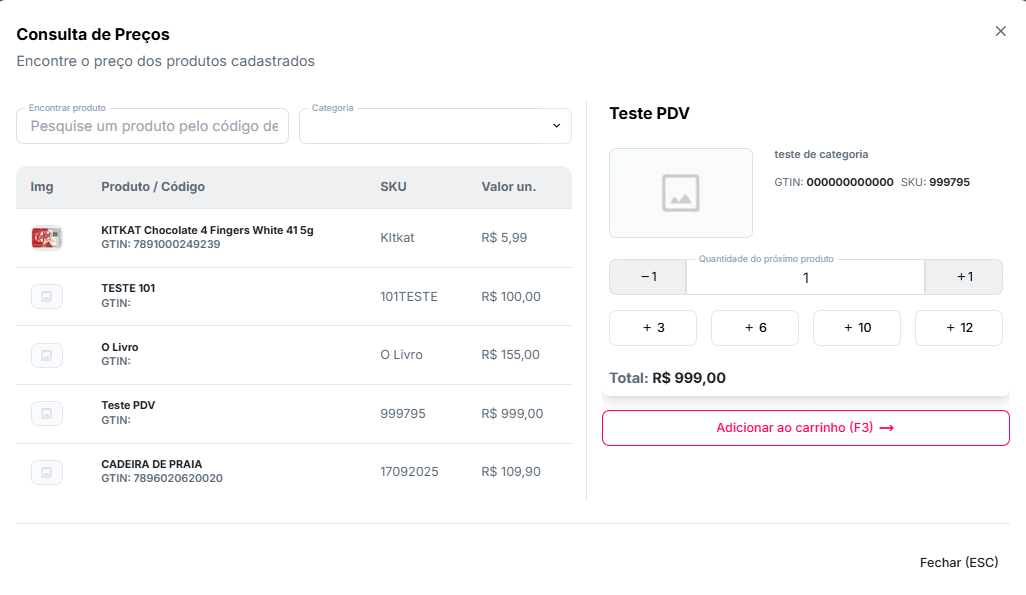Click the large product image placeholder
Screen dimensions: 1026x595
coord(680,193)
